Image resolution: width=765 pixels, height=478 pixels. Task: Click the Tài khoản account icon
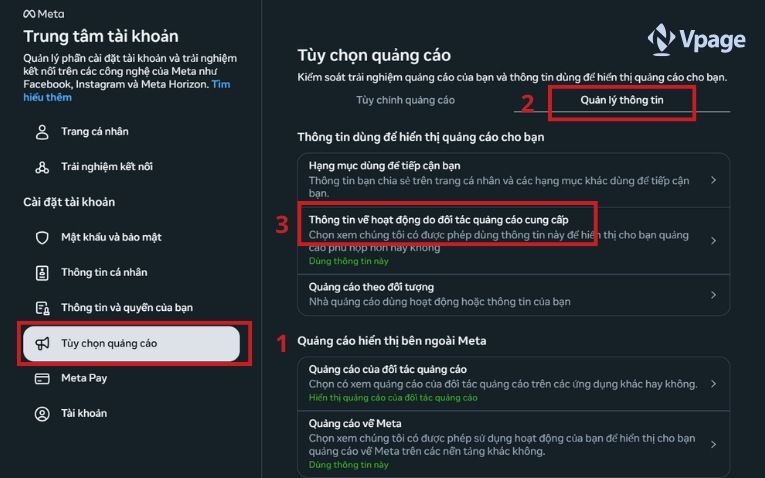(x=42, y=413)
